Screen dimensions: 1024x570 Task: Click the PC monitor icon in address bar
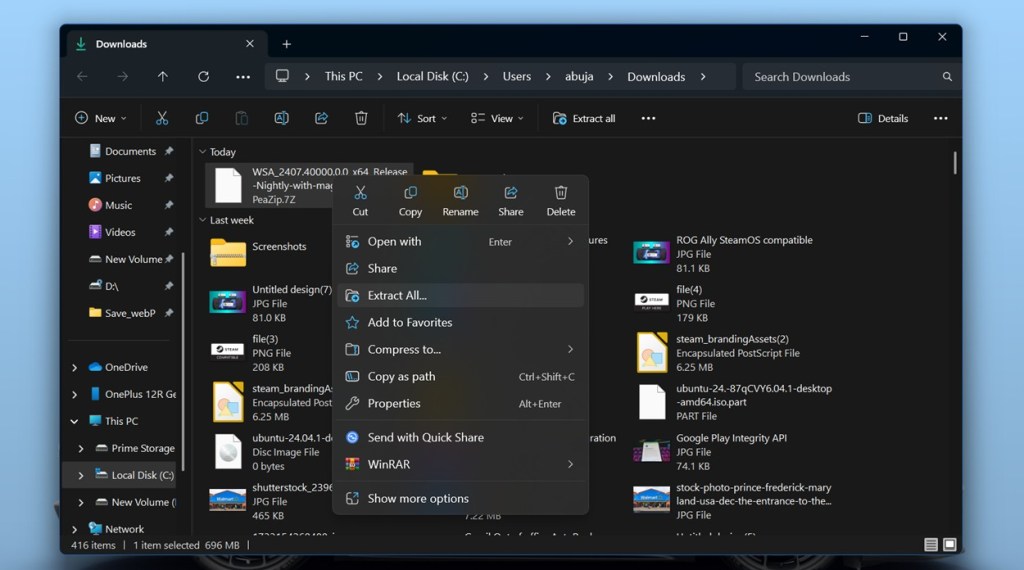[x=282, y=76]
